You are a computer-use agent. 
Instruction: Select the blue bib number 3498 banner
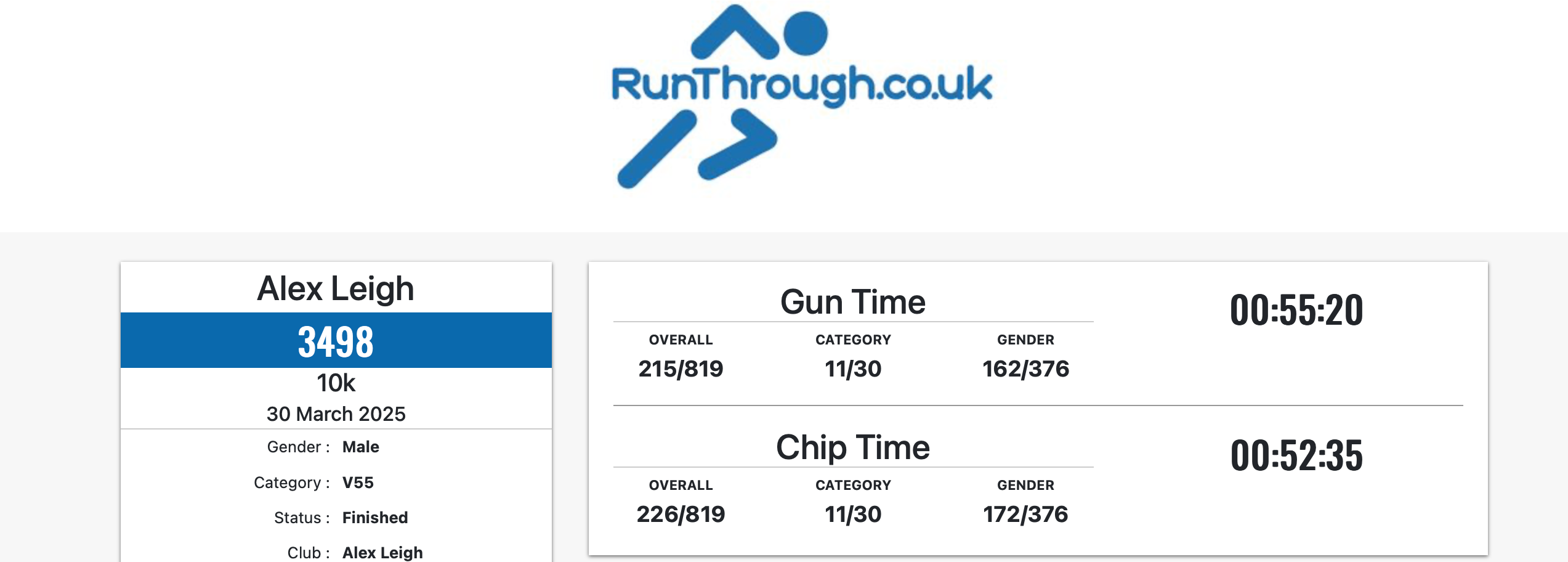(336, 341)
